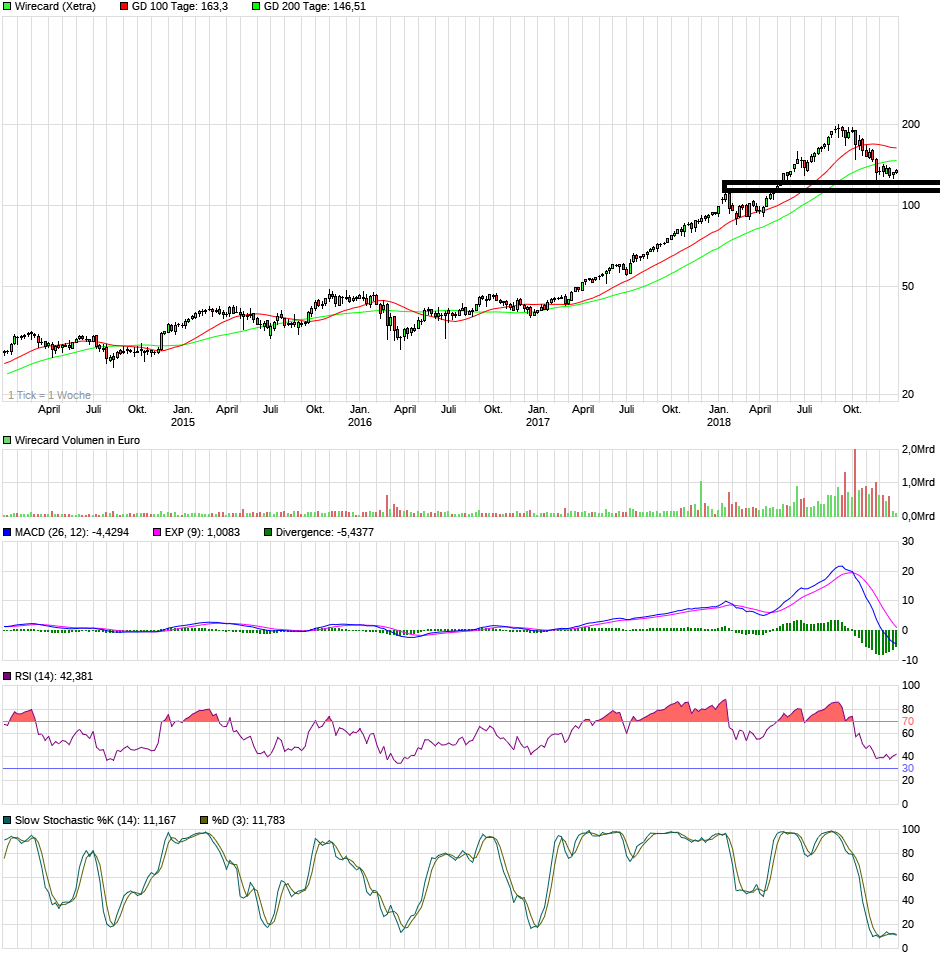Click the 30 MACD axis label
The width and height of the screenshot is (940, 958).
pos(908,541)
